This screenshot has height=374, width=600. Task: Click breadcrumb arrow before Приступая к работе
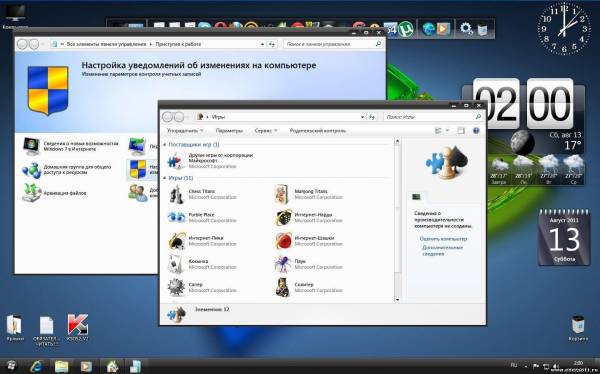pyautogui.click(x=151, y=44)
